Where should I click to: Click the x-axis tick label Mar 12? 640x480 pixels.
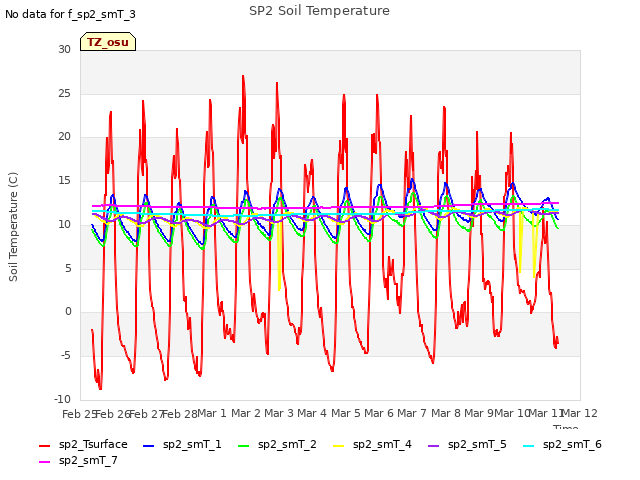tap(580, 413)
